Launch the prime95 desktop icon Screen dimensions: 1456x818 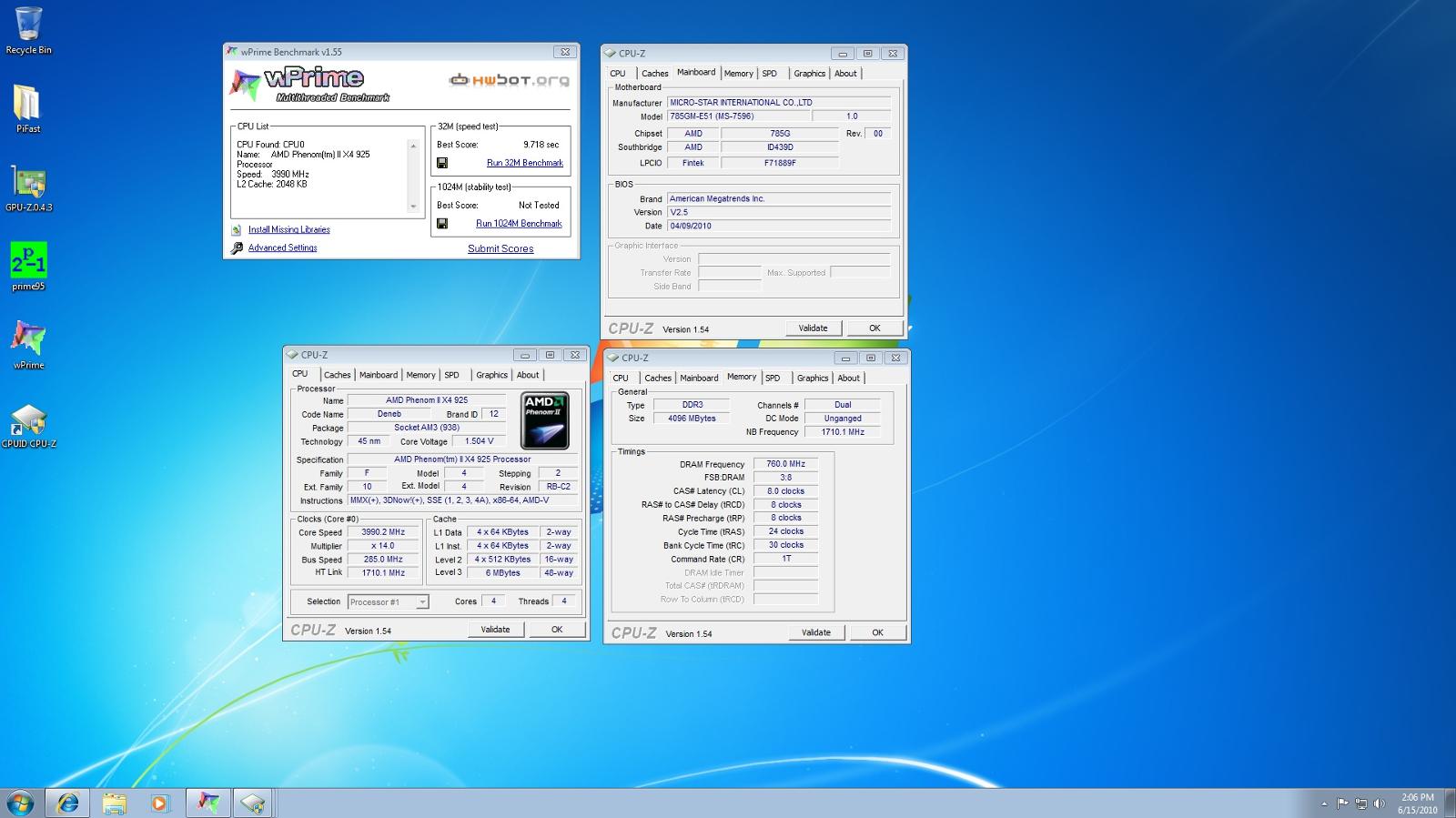tap(28, 267)
